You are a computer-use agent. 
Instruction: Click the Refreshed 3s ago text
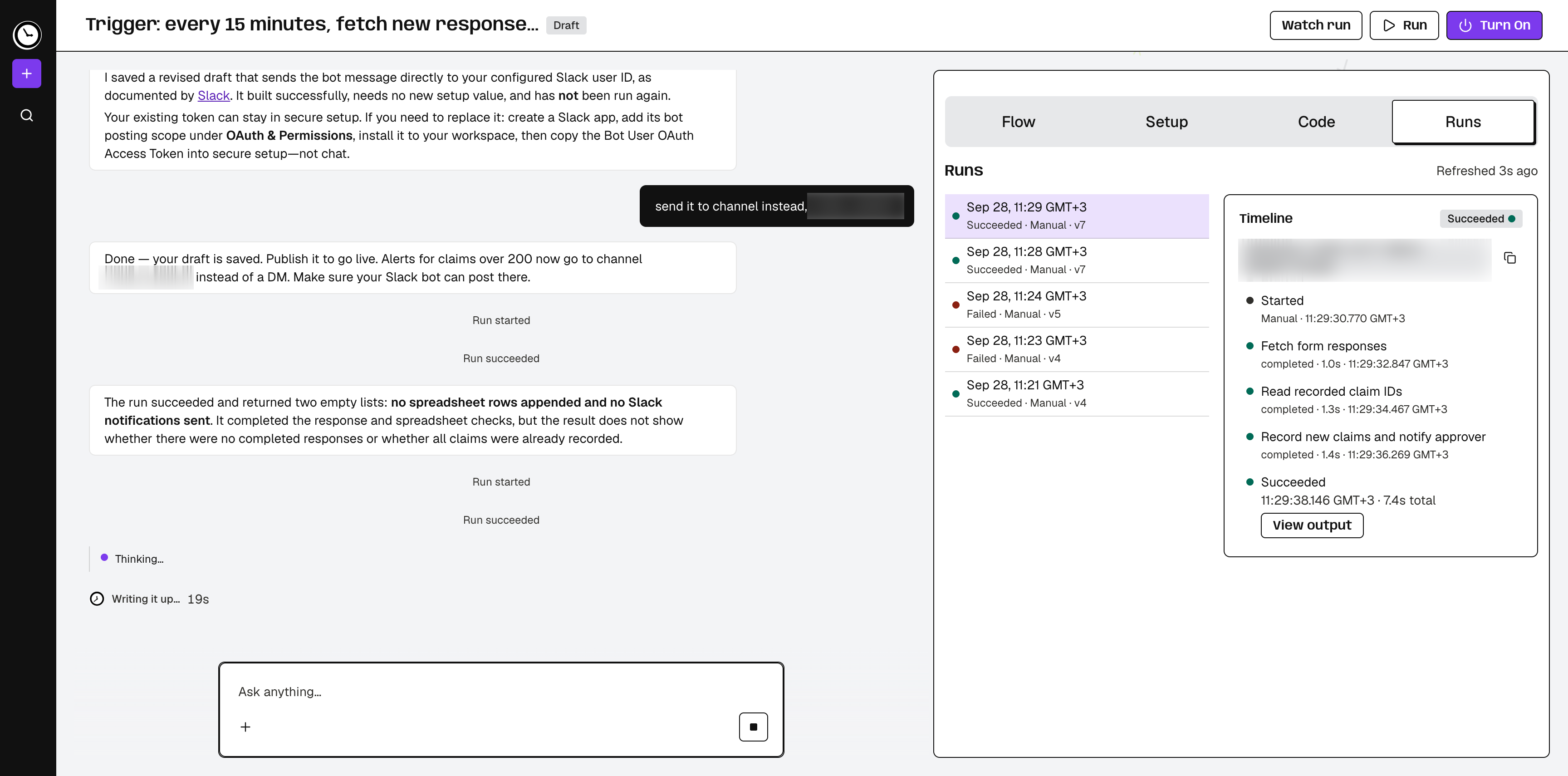tap(1486, 171)
